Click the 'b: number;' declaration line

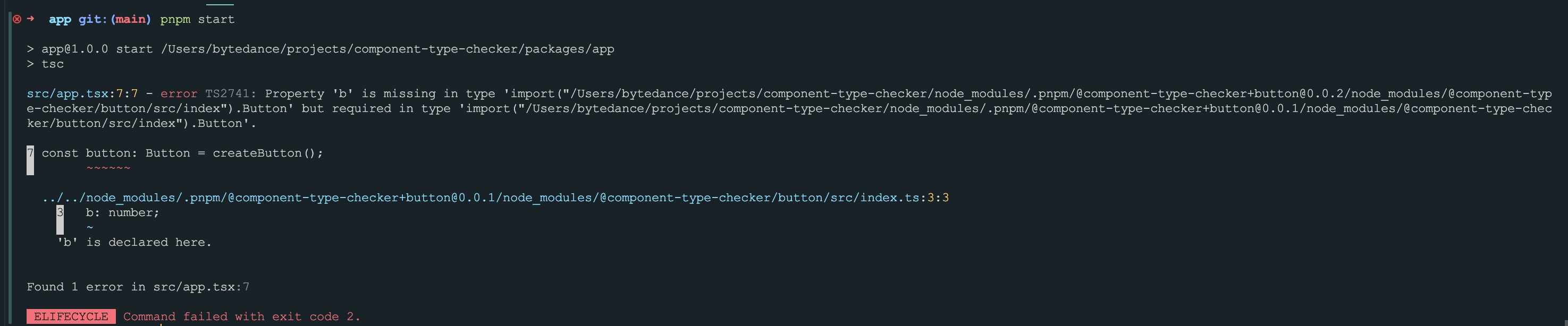click(122, 213)
